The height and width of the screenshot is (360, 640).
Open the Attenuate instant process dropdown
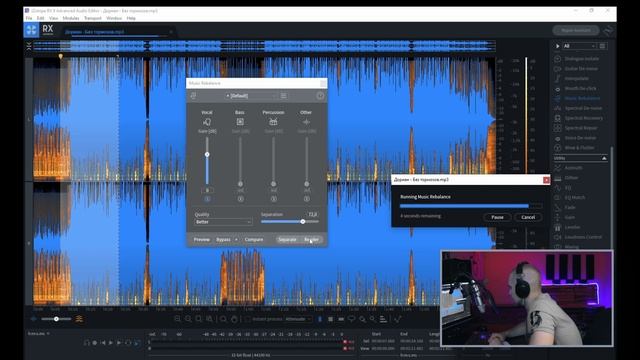298,319
